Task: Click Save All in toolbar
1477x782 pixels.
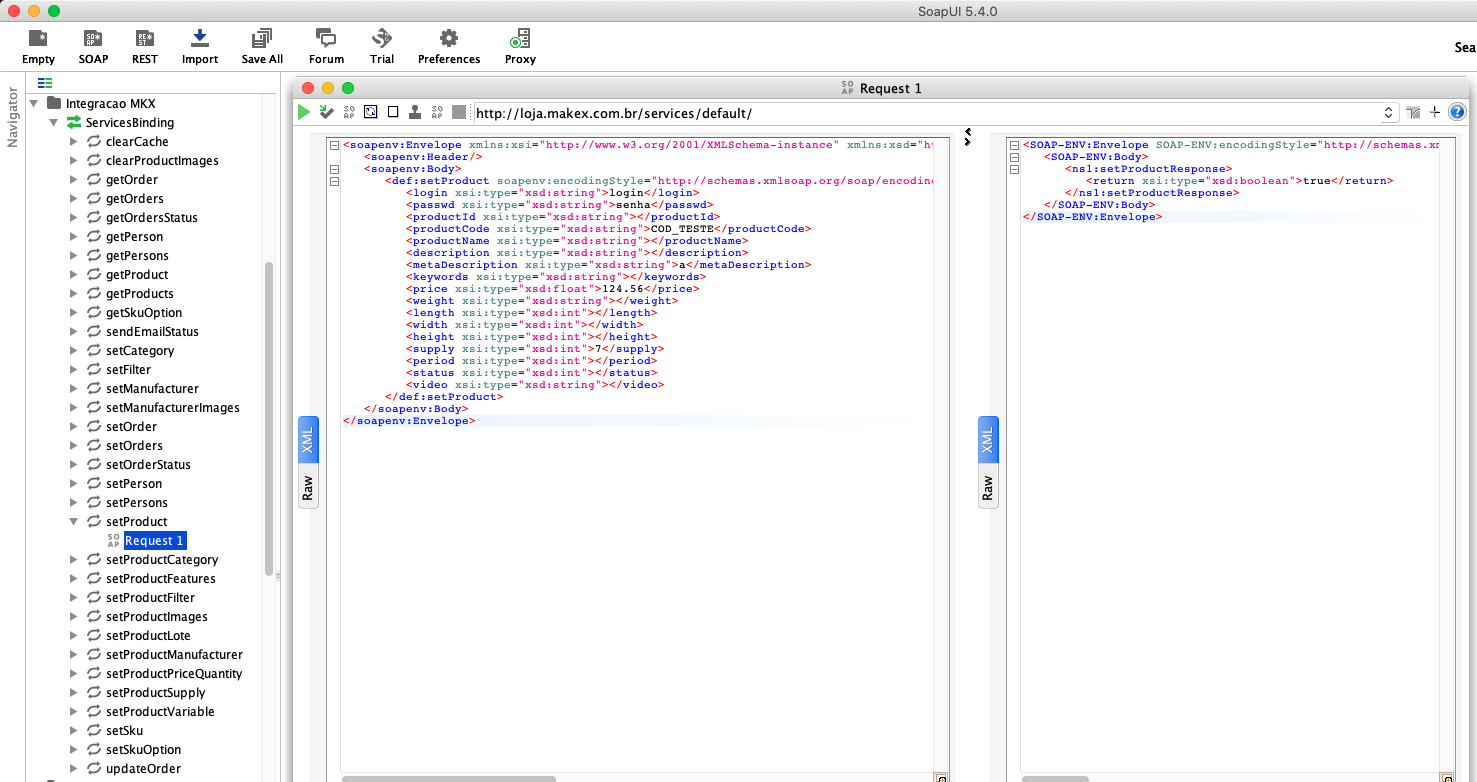Action: 262,47
